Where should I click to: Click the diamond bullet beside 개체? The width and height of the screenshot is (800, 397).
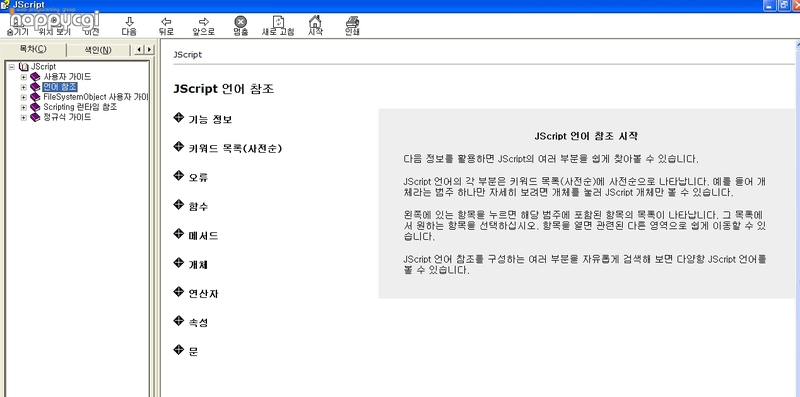[179, 263]
